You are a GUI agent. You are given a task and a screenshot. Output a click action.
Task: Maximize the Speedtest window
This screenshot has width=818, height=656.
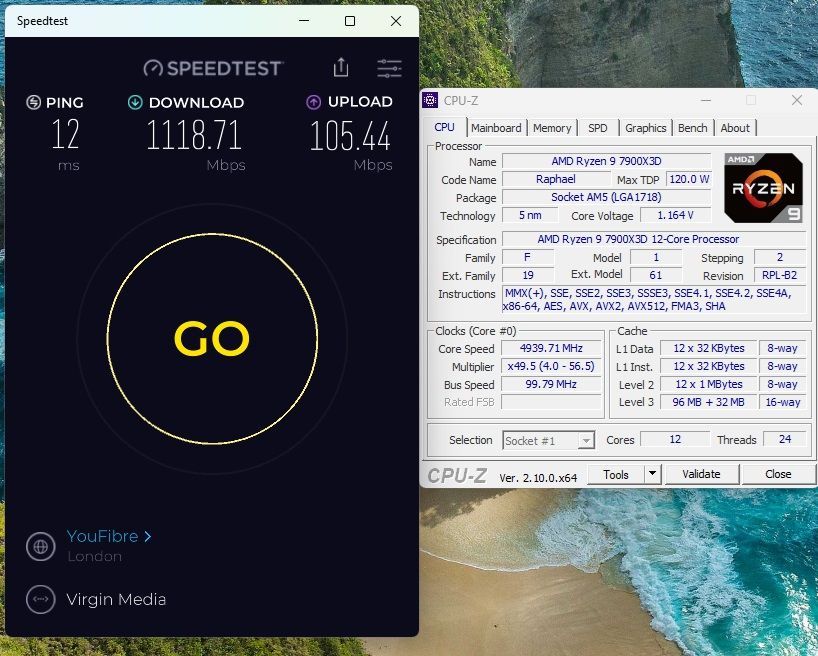350,21
